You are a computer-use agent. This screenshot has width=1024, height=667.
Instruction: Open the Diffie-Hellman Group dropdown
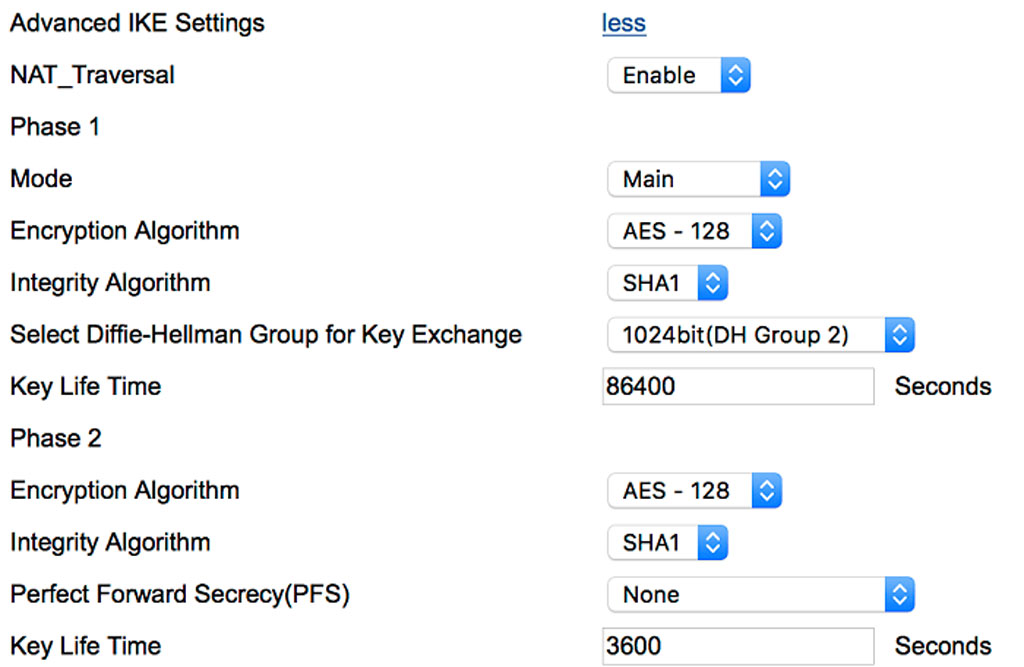tap(760, 335)
